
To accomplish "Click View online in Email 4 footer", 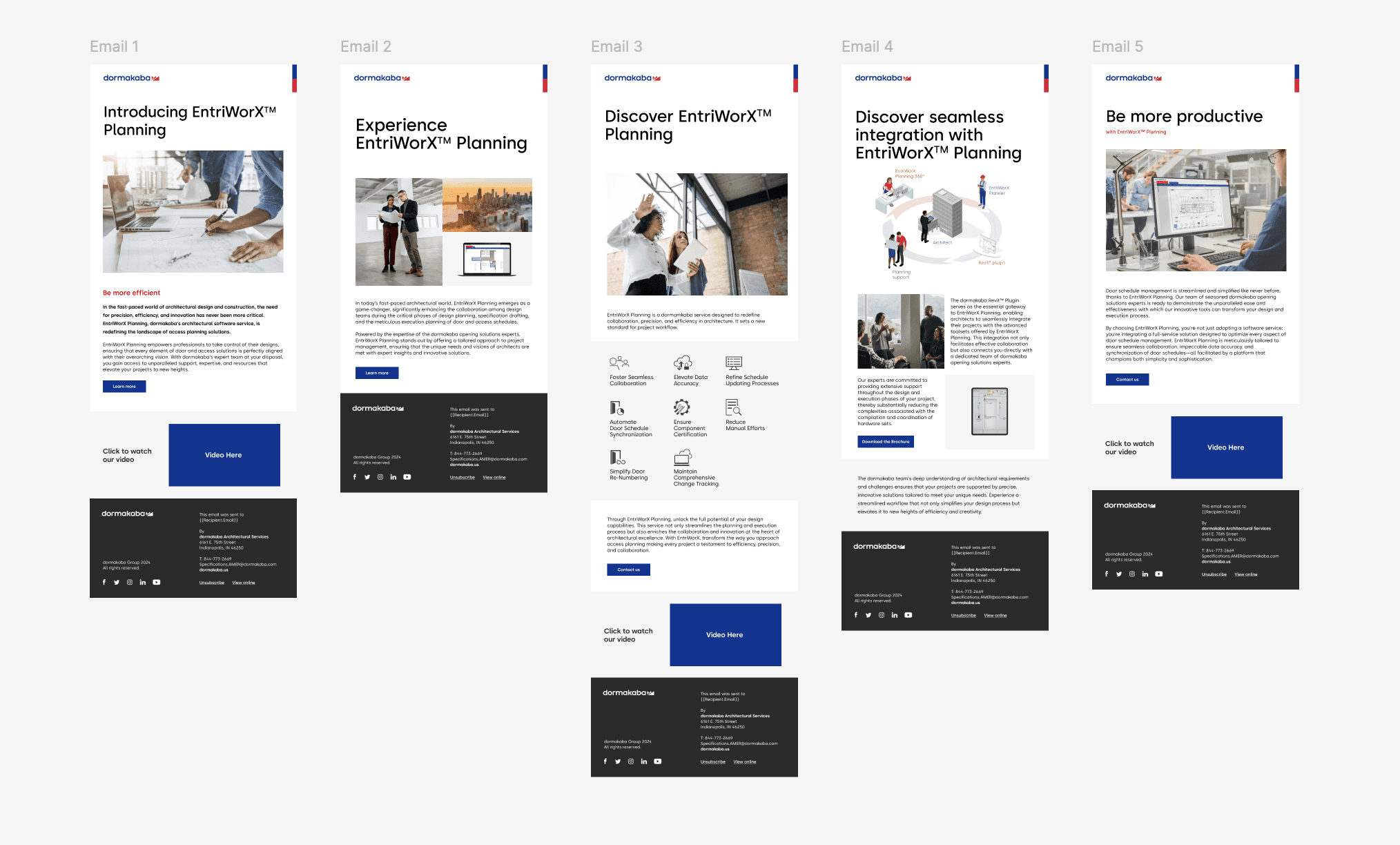I will click(995, 616).
